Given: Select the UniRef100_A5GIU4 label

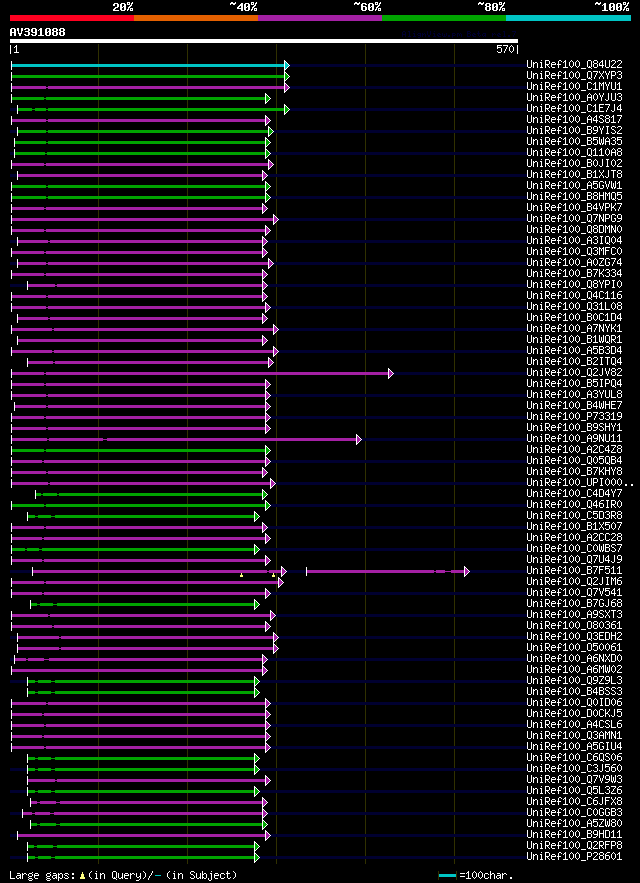Looking at the screenshot, I should tap(574, 747).
